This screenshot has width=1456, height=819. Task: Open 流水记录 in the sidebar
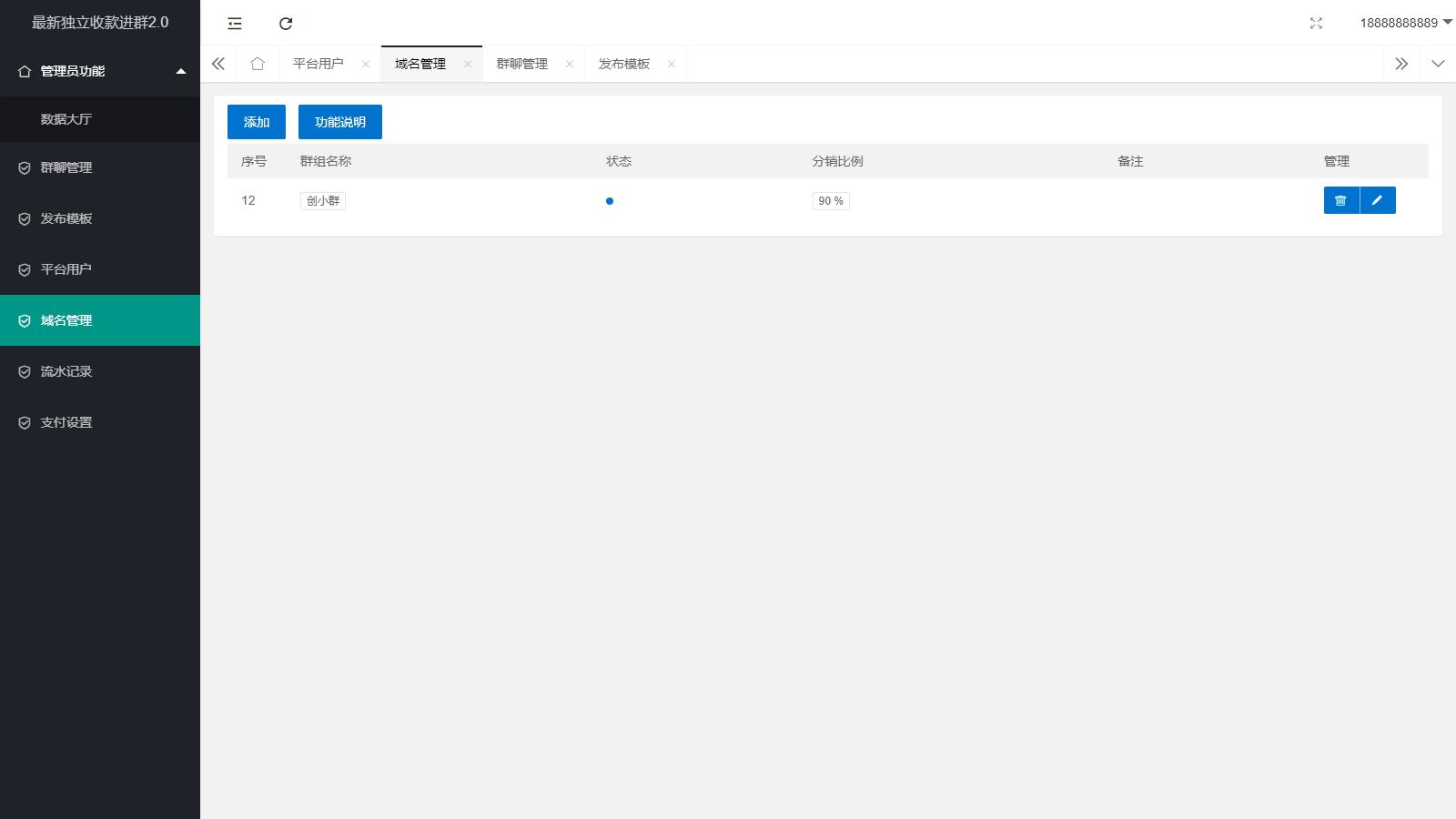tap(66, 371)
